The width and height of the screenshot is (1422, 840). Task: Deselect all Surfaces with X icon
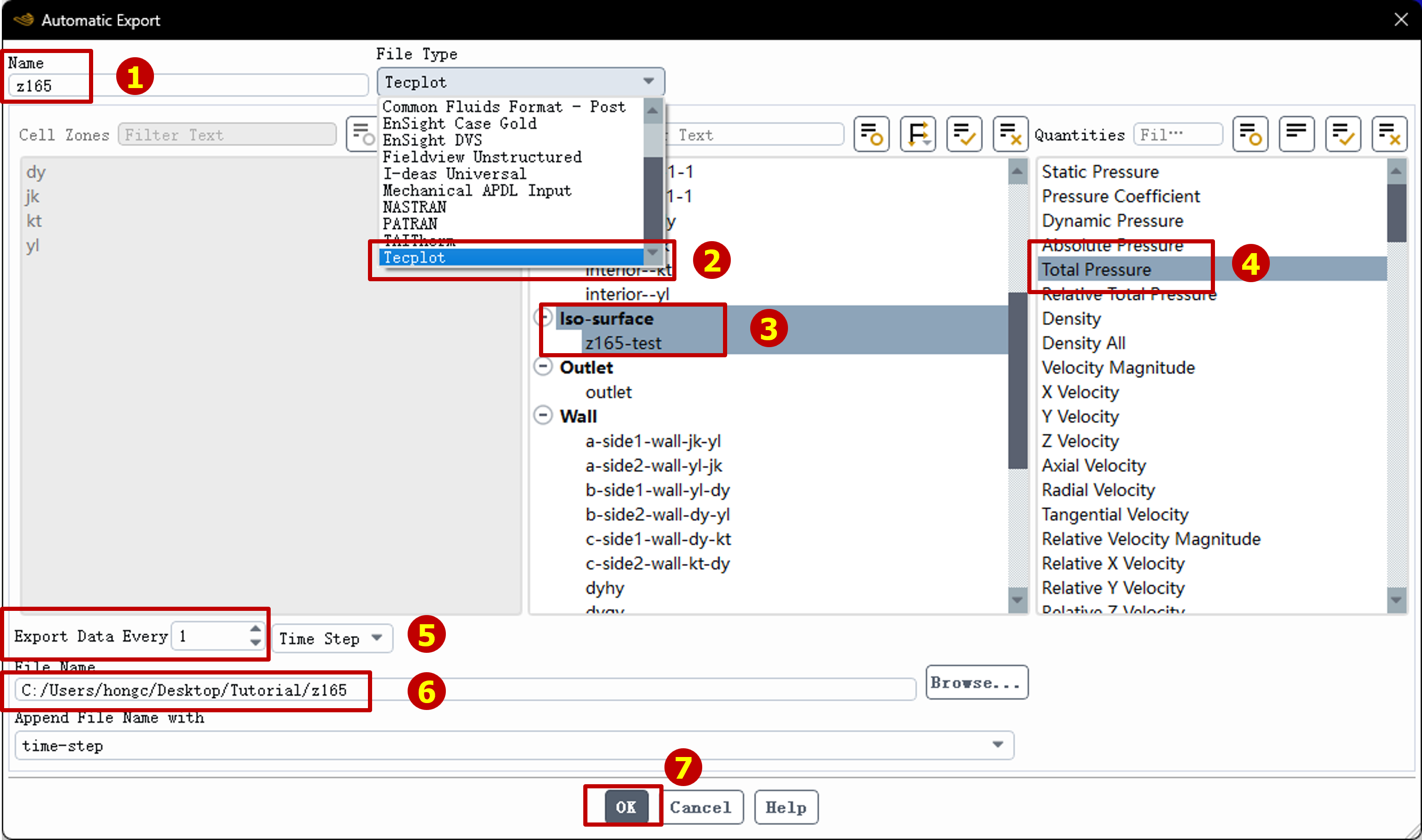1010,135
